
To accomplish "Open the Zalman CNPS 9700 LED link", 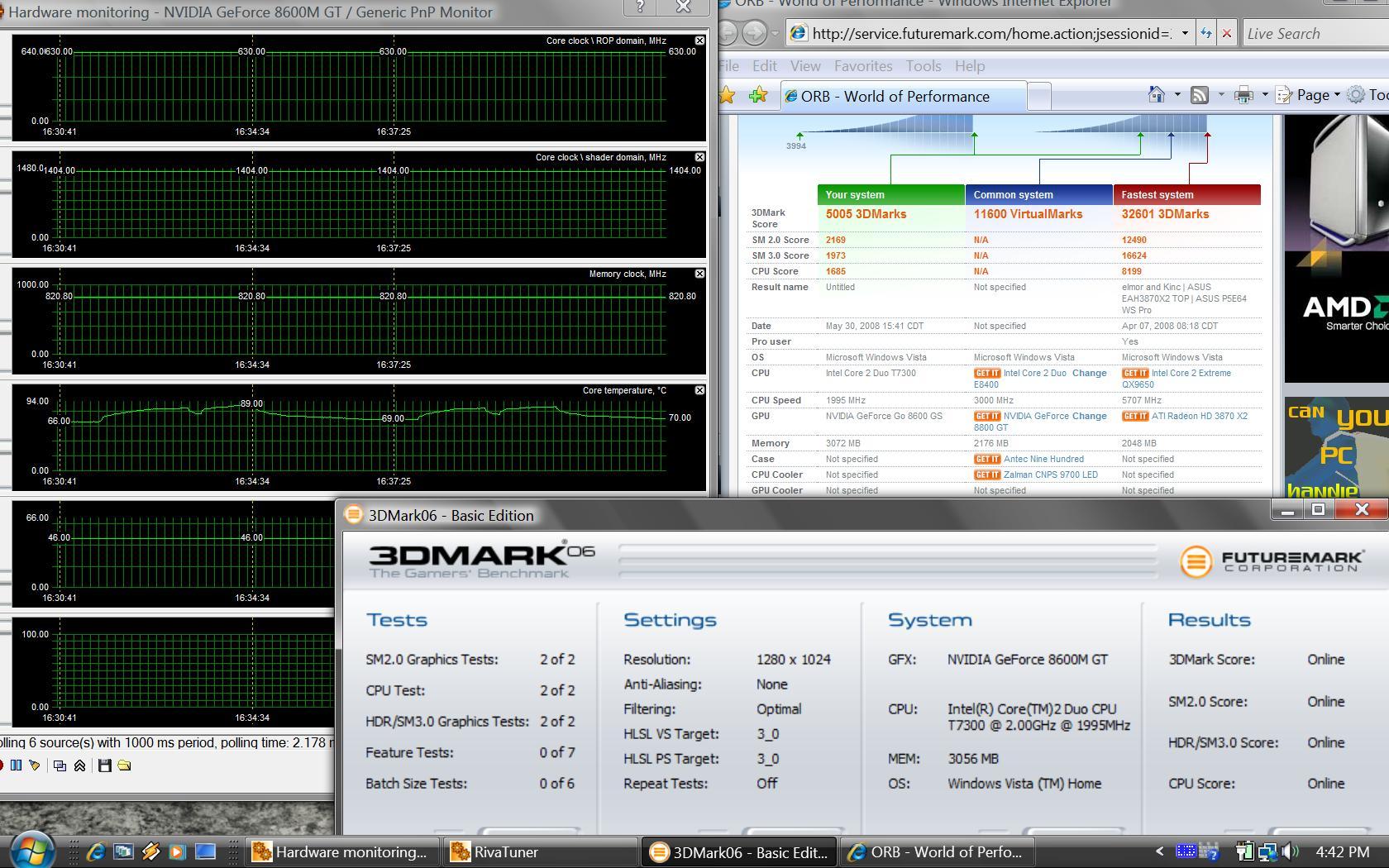I will coord(1050,475).
